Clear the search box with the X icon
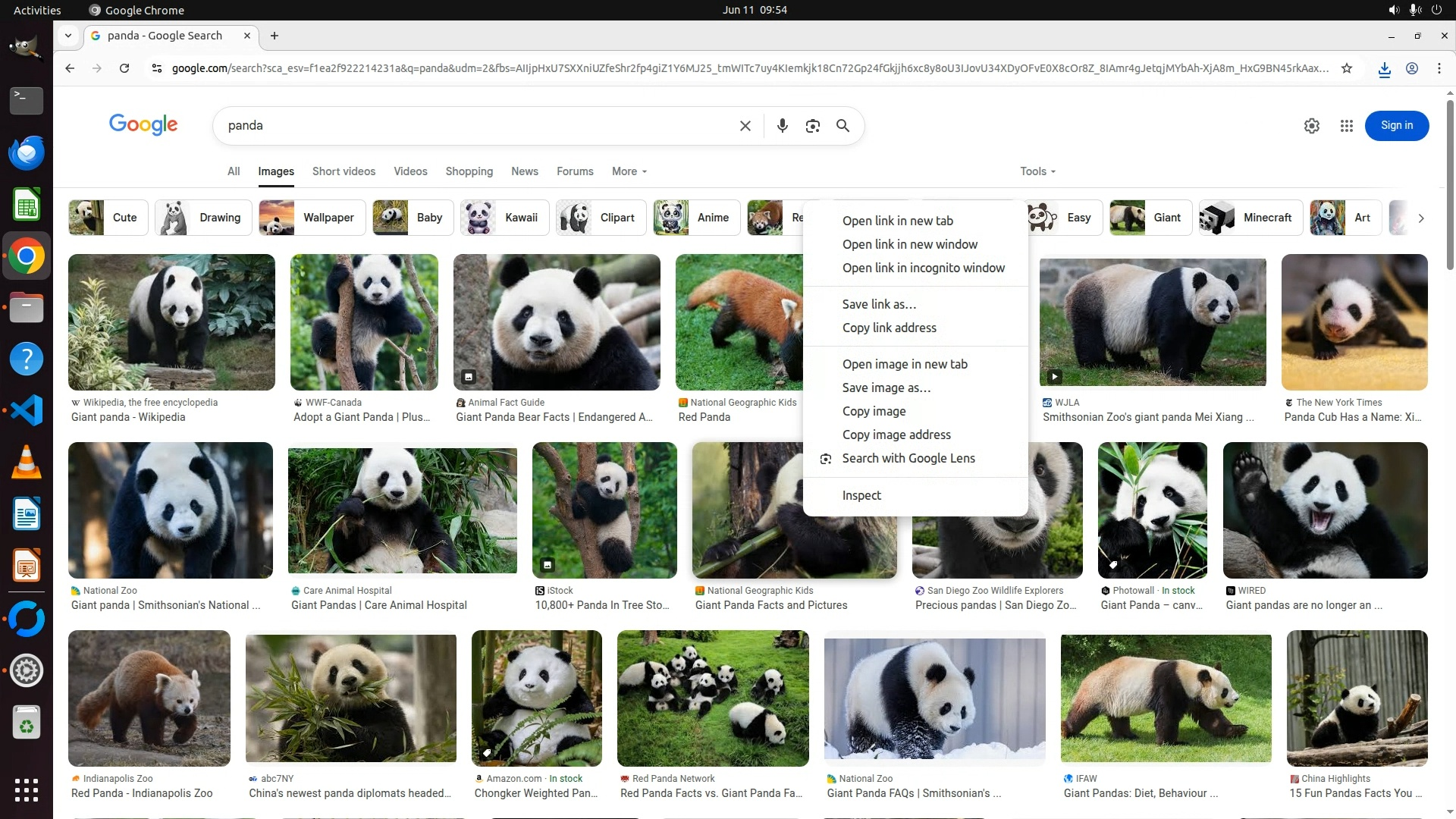This screenshot has height=819, width=1456. pos(745,126)
